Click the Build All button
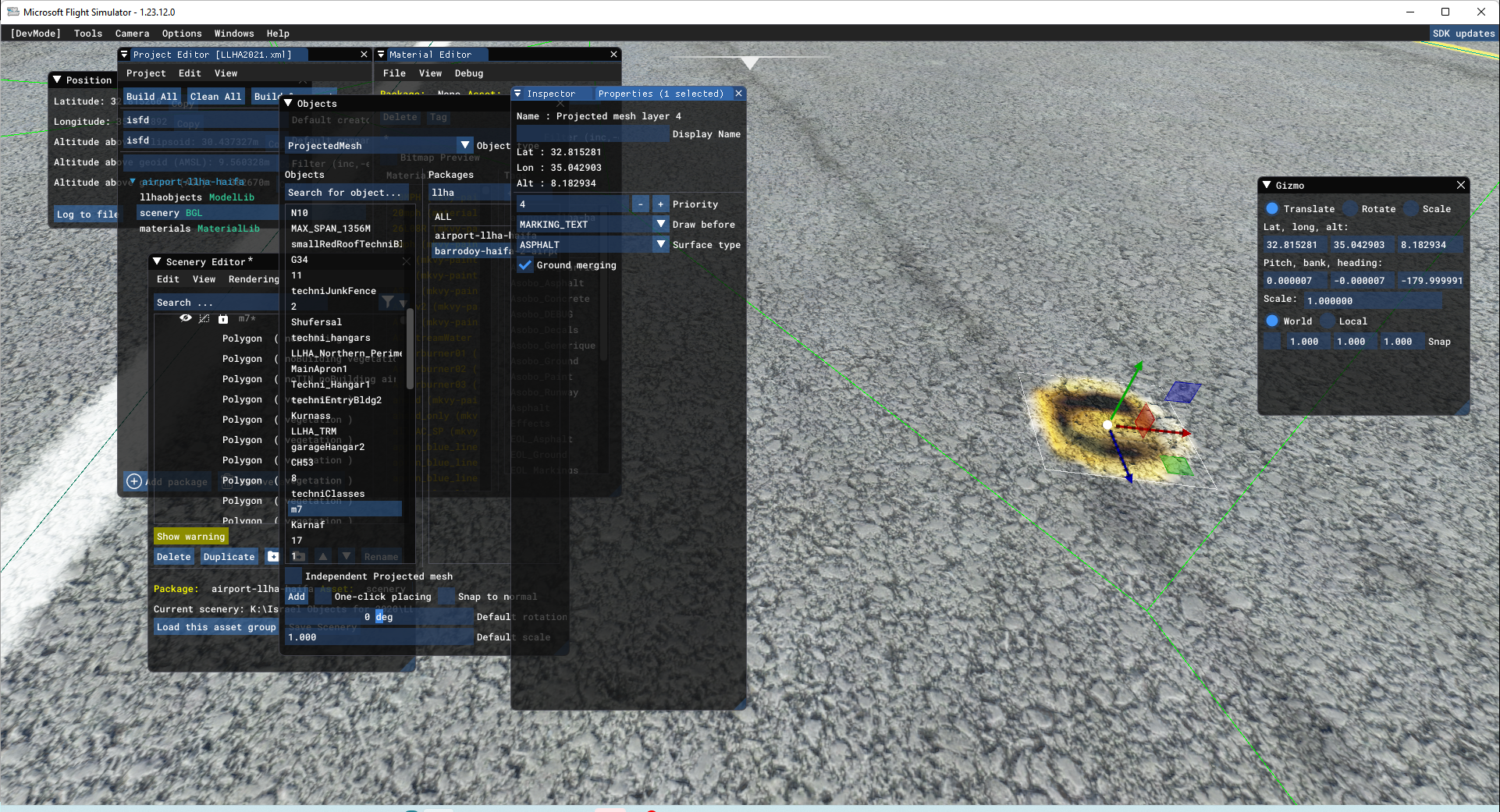Image resolution: width=1500 pixels, height=812 pixels. click(x=151, y=97)
